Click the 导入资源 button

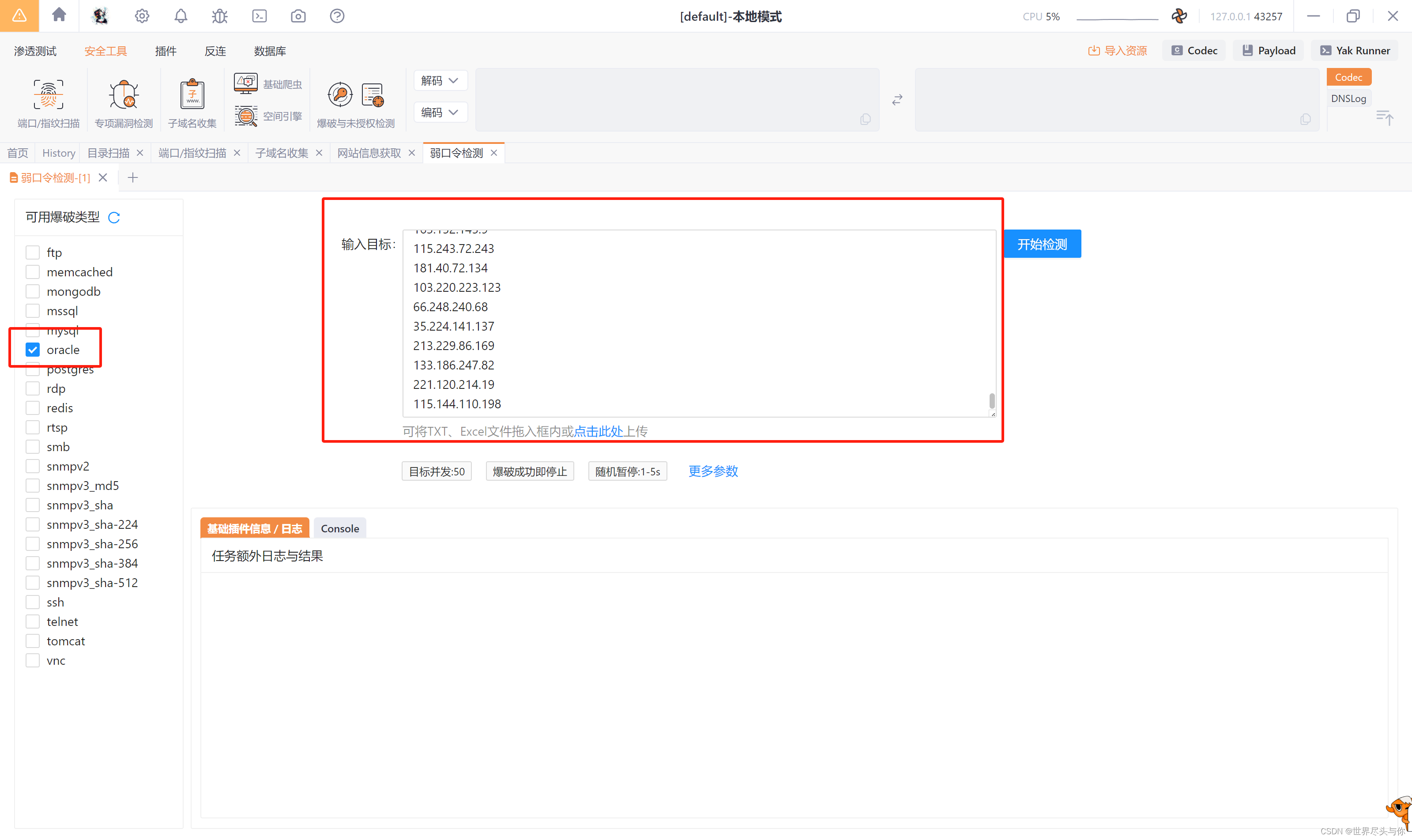(1118, 50)
